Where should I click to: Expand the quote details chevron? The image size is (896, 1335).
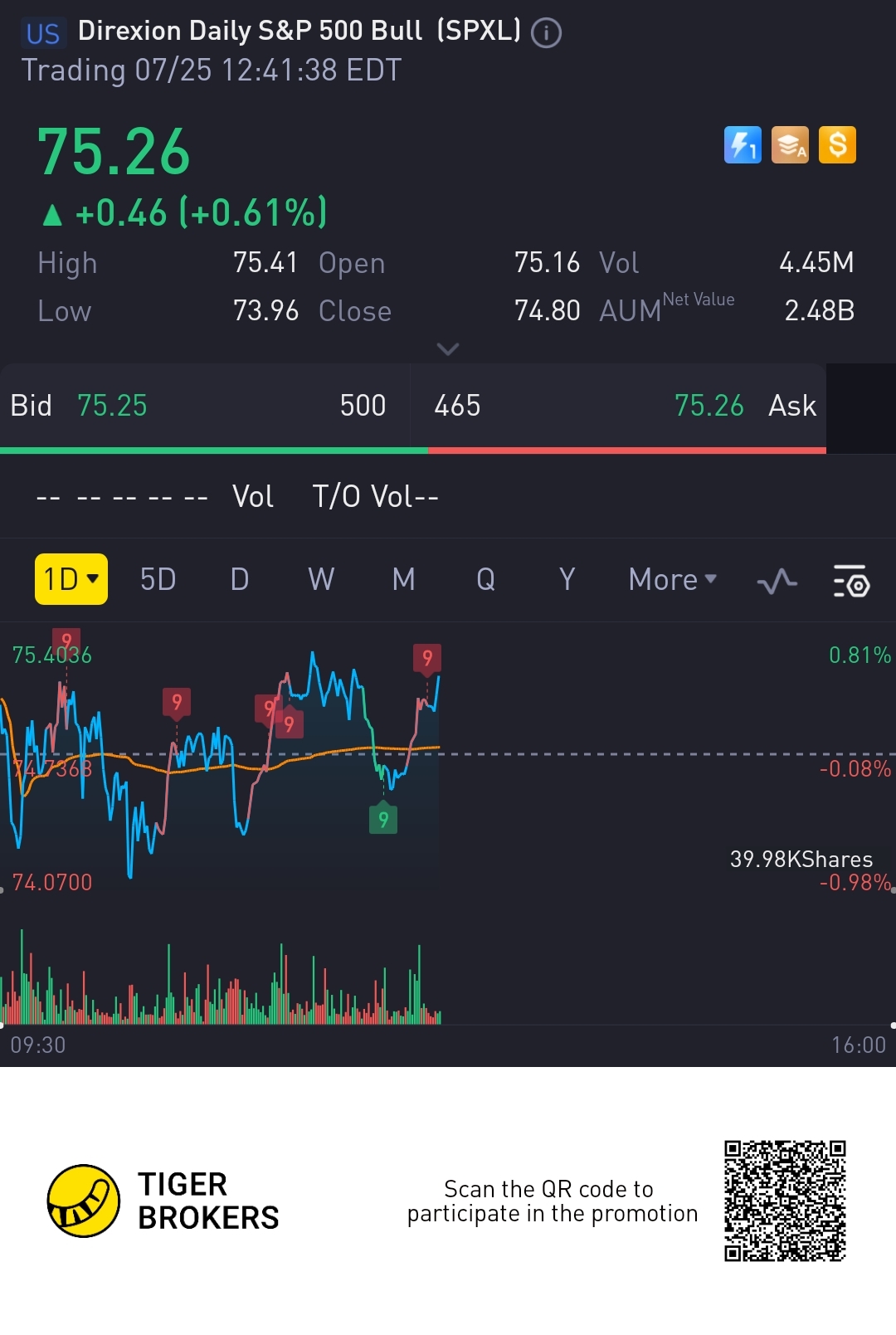pyautogui.click(x=448, y=349)
